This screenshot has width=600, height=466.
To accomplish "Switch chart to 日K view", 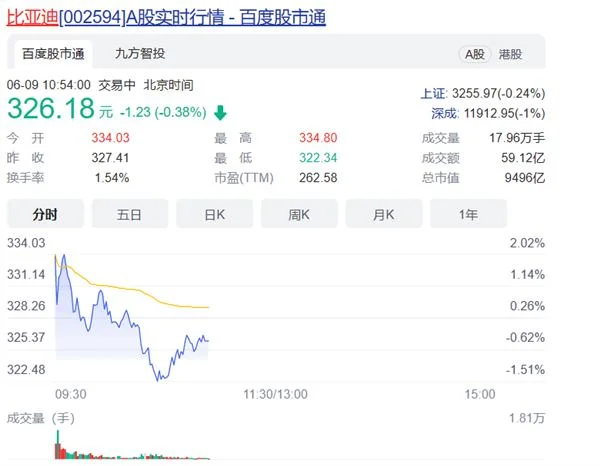I will [x=214, y=214].
